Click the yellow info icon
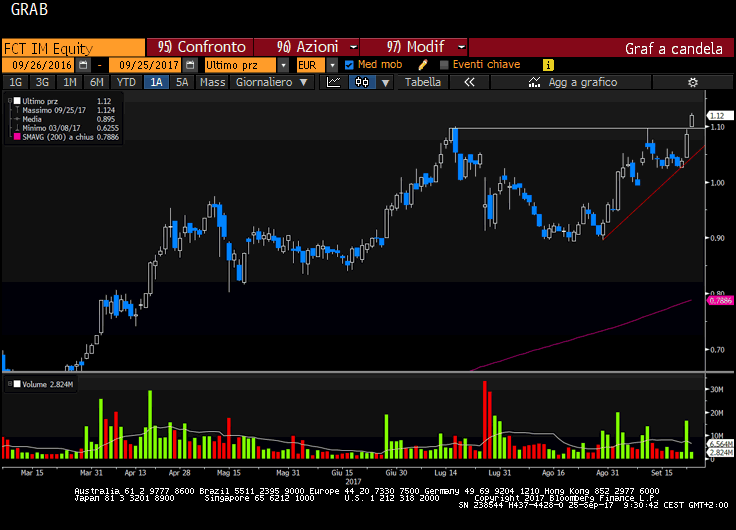This screenshot has height=530, width=736. click(548, 65)
